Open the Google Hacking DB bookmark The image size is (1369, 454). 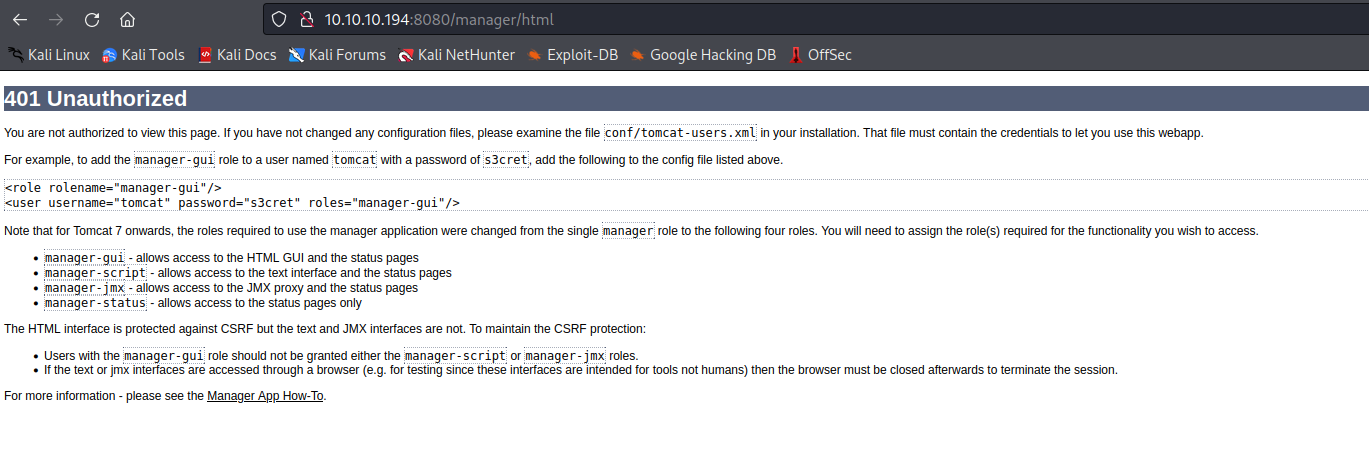(x=703, y=55)
